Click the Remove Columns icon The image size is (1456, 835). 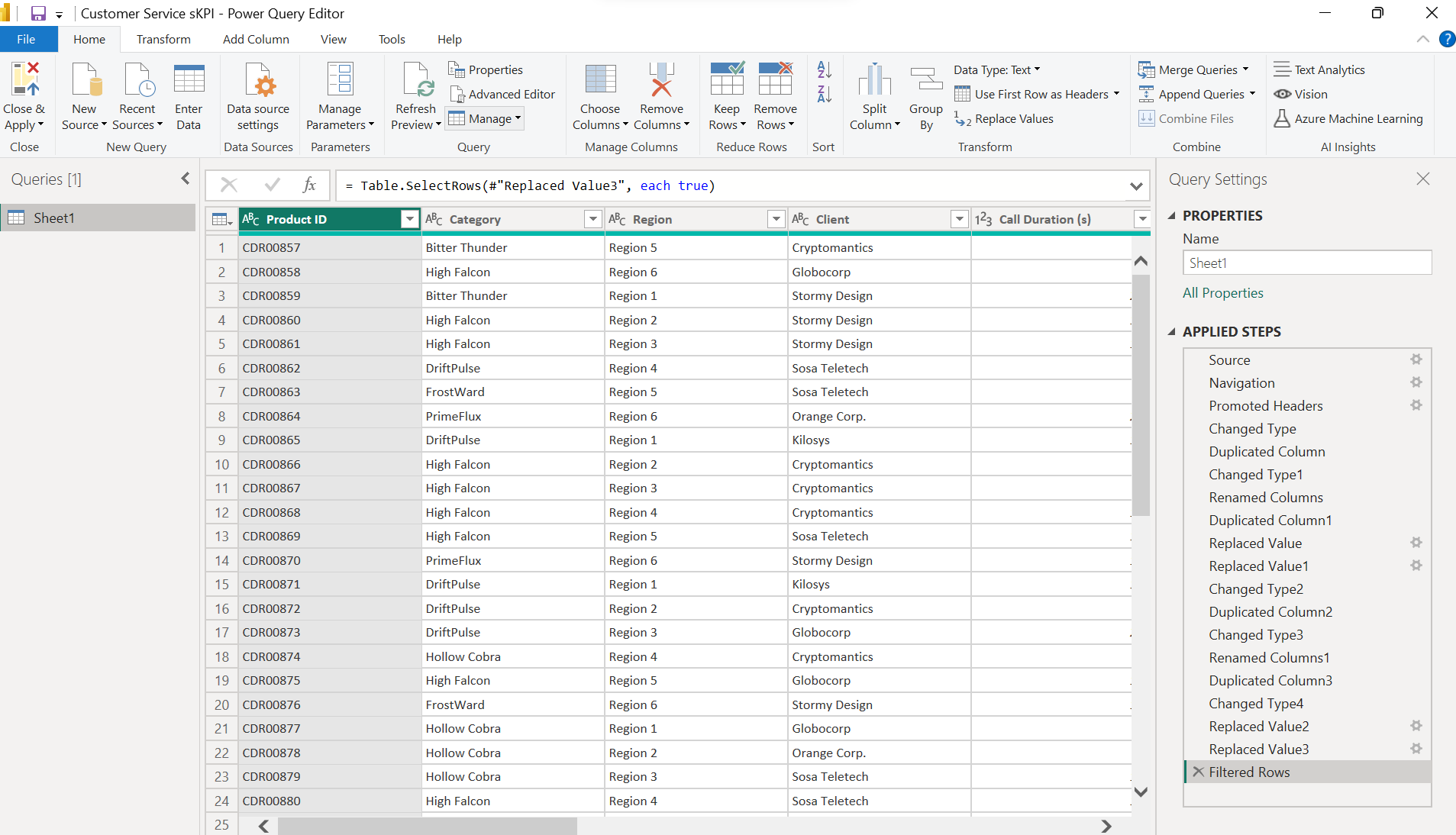click(661, 79)
